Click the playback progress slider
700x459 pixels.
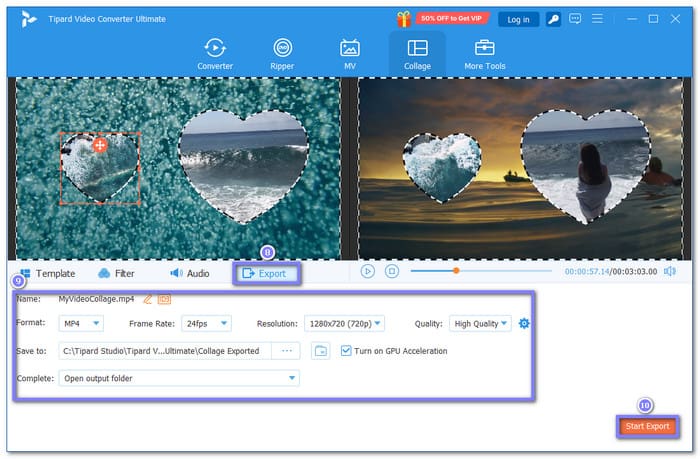click(480, 271)
